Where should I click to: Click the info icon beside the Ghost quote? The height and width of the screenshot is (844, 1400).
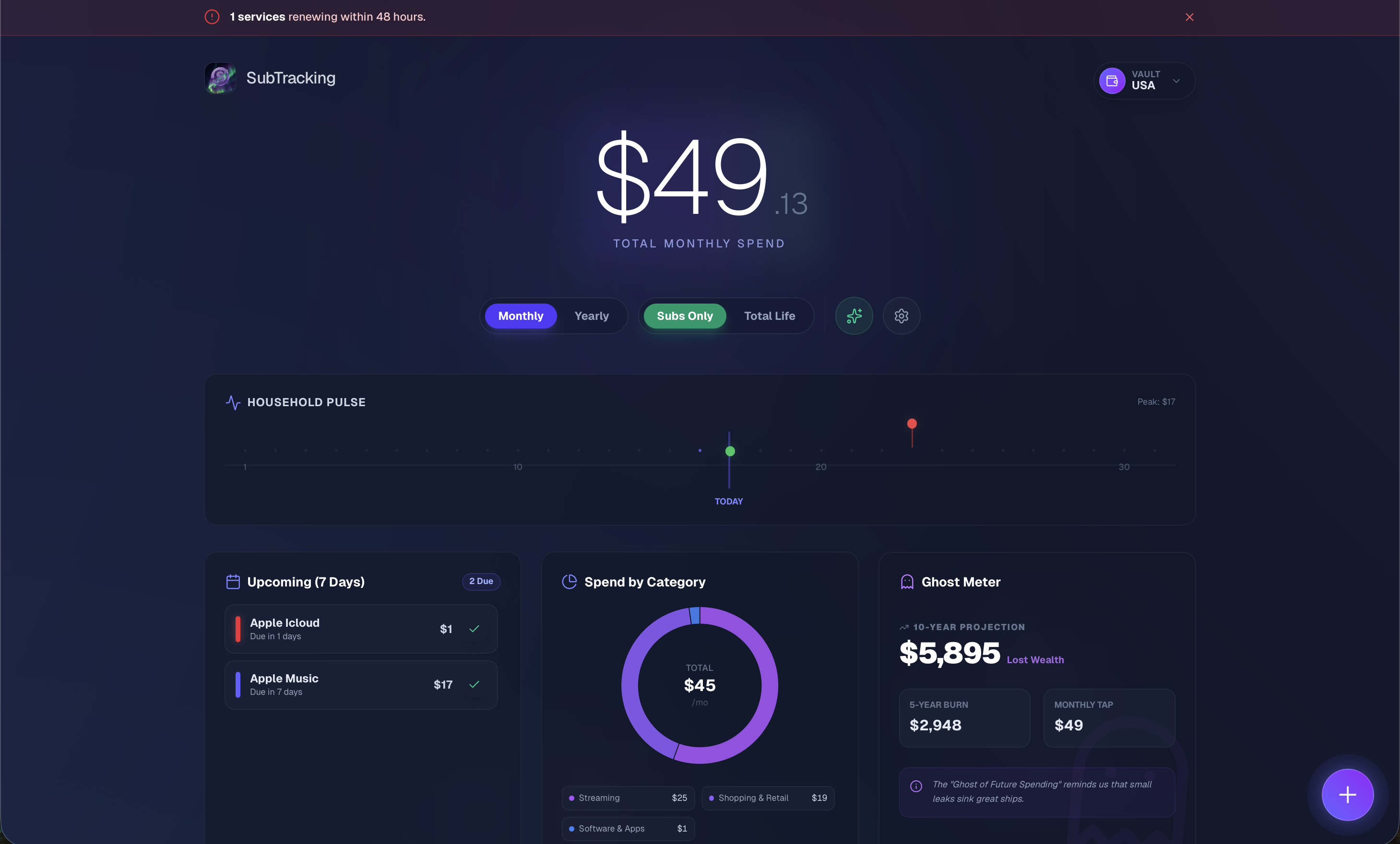click(x=916, y=786)
